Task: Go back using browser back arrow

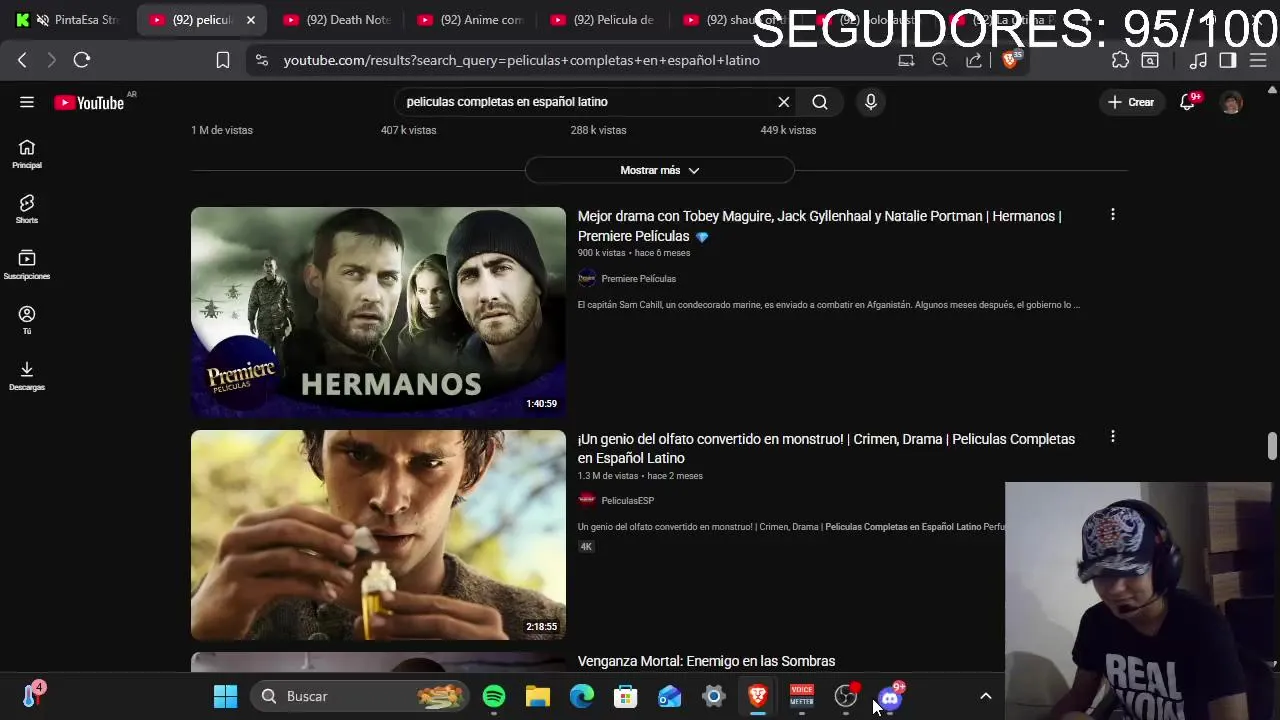Action: (22, 60)
